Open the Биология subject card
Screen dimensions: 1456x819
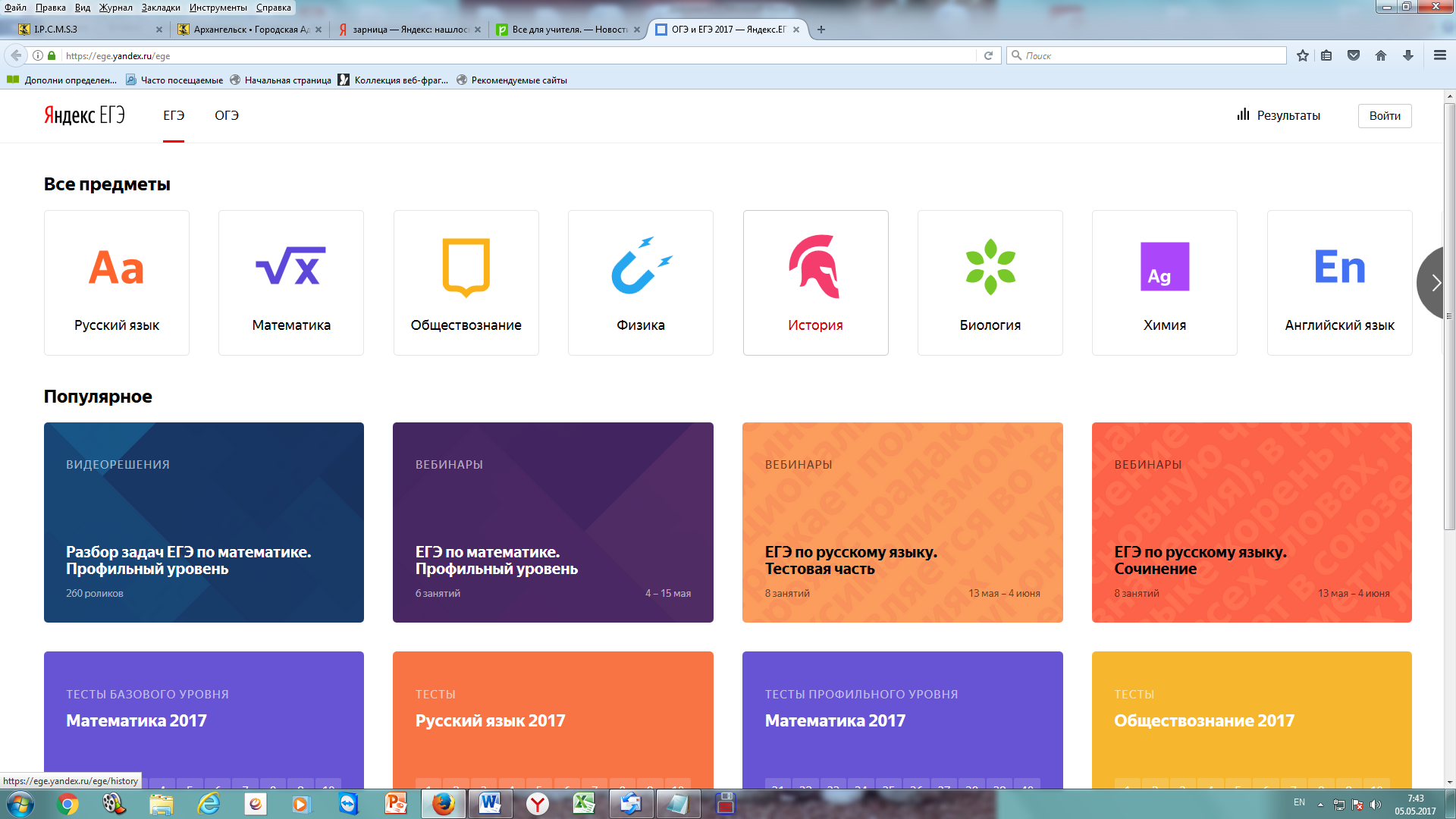pos(990,283)
